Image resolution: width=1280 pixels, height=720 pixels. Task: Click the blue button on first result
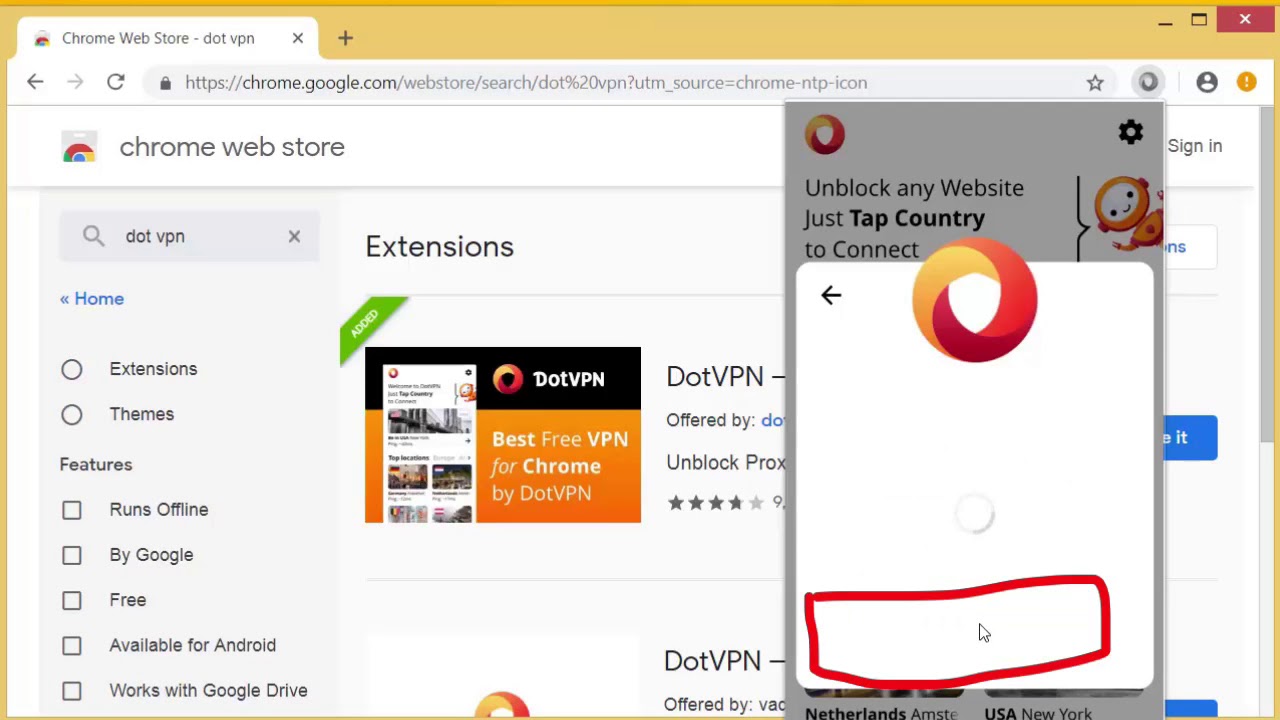pyautogui.click(x=1190, y=438)
